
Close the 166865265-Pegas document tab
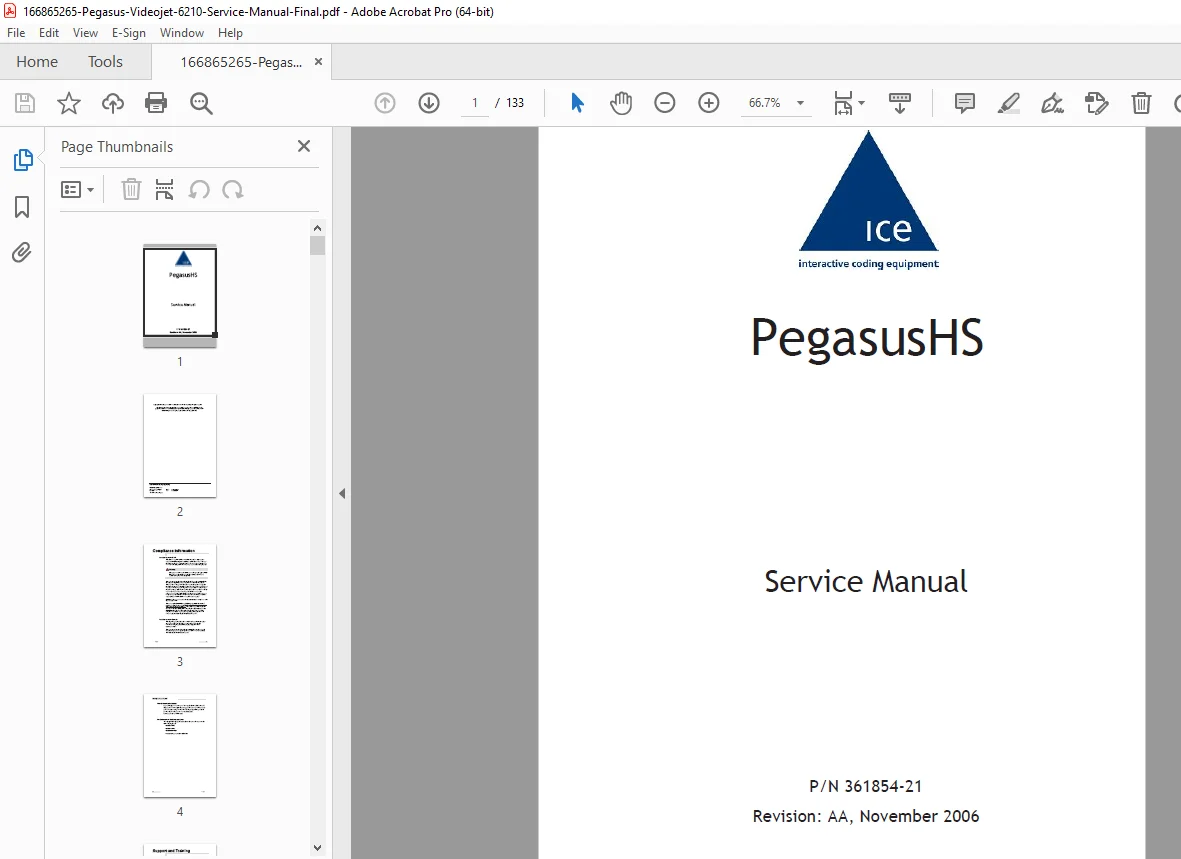[x=319, y=62]
